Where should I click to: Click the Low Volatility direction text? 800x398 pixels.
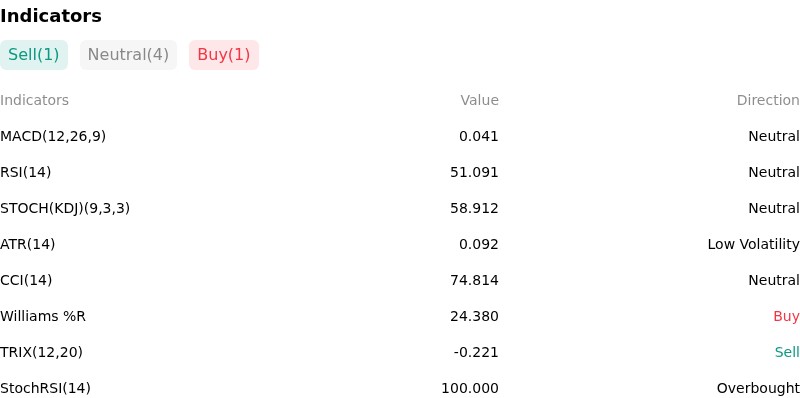click(x=753, y=244)
